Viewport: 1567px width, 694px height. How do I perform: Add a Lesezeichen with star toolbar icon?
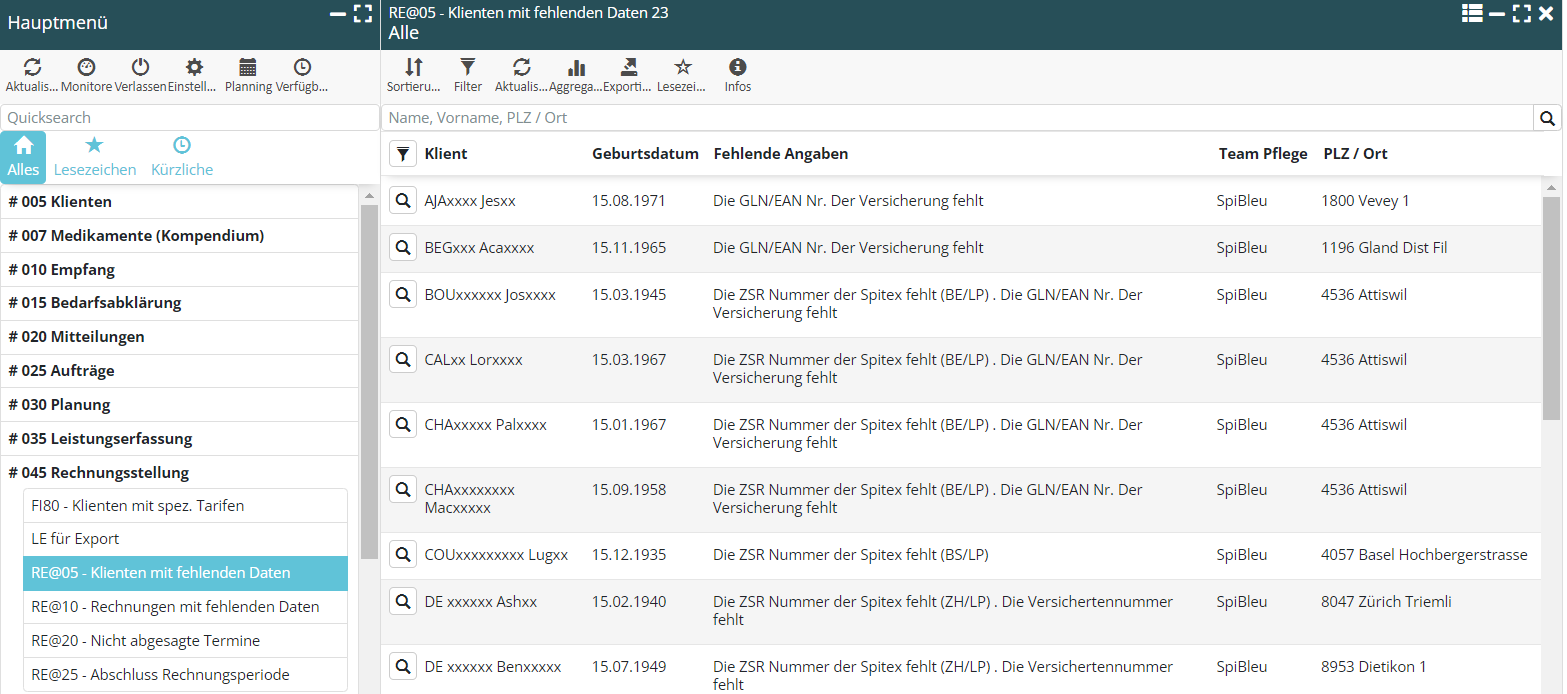point(683,68)
